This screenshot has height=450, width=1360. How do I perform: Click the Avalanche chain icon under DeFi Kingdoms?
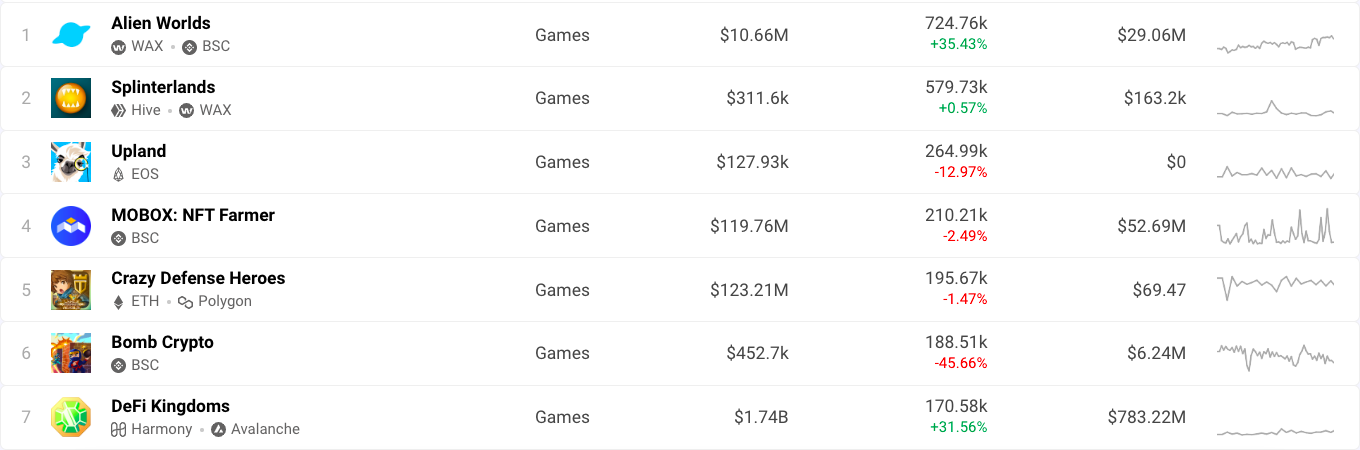[218, 429]
